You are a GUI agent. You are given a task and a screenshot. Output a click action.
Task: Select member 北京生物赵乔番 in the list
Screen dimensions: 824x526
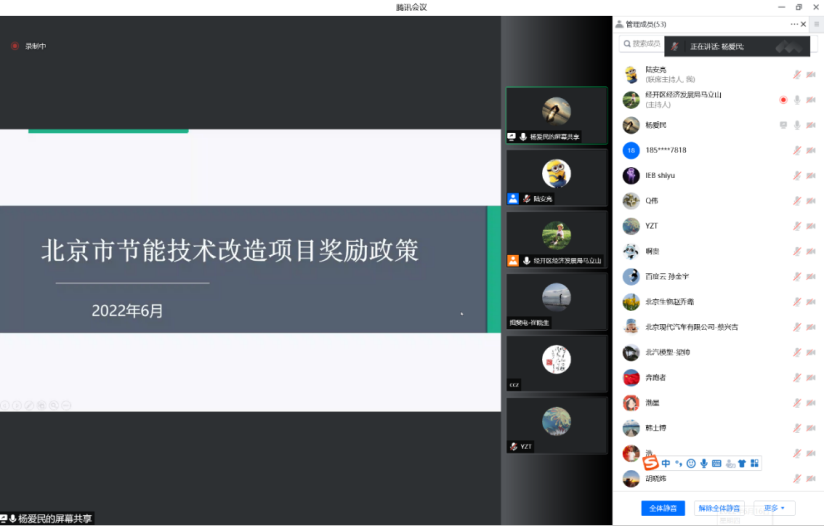click(x=718, y=302)
